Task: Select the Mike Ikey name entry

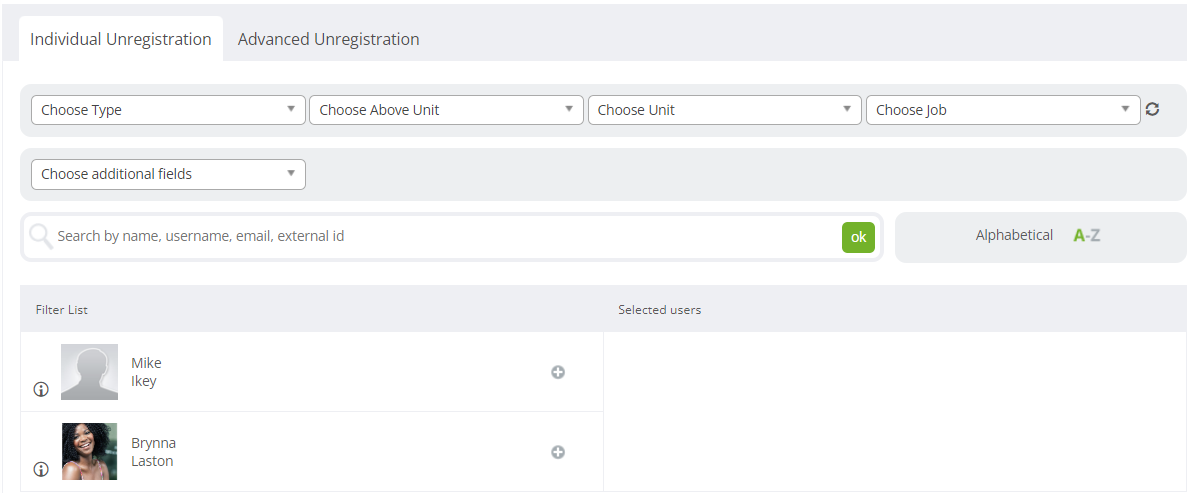Action: [146, 372]
